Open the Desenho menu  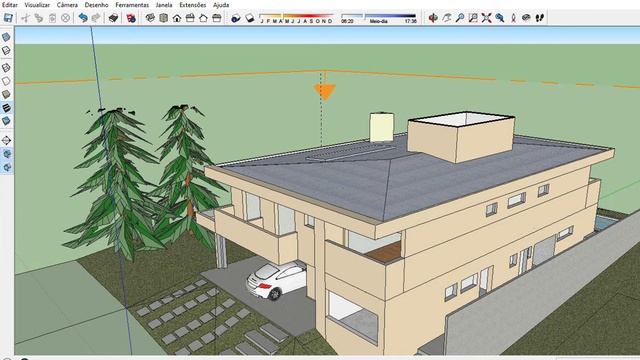coord(97,5)
